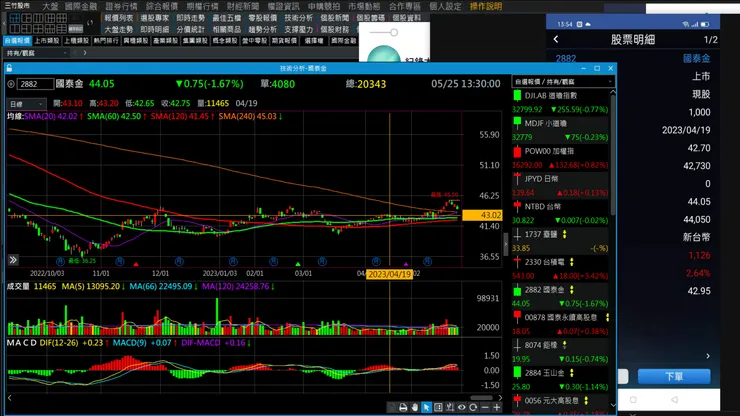
Task: Click right chevron in phone detail panel
Action: [x=708, y=356]
